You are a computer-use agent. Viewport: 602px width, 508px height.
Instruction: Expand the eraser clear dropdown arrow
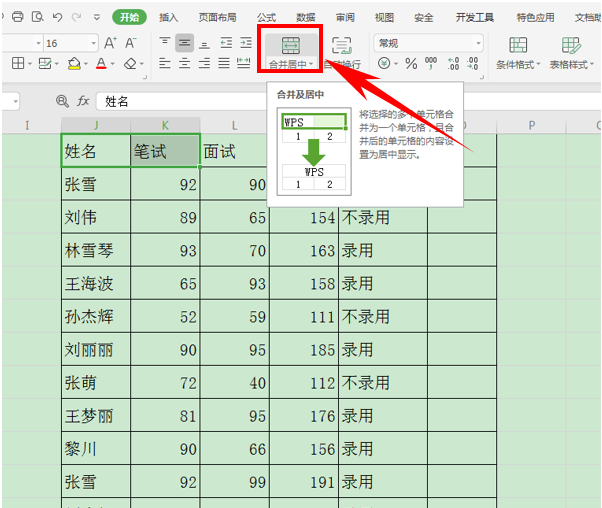click(142, 64)
